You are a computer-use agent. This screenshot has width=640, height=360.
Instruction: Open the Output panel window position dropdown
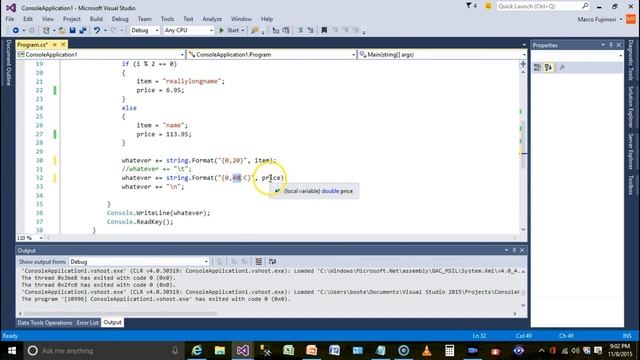(x=507, y=250)
